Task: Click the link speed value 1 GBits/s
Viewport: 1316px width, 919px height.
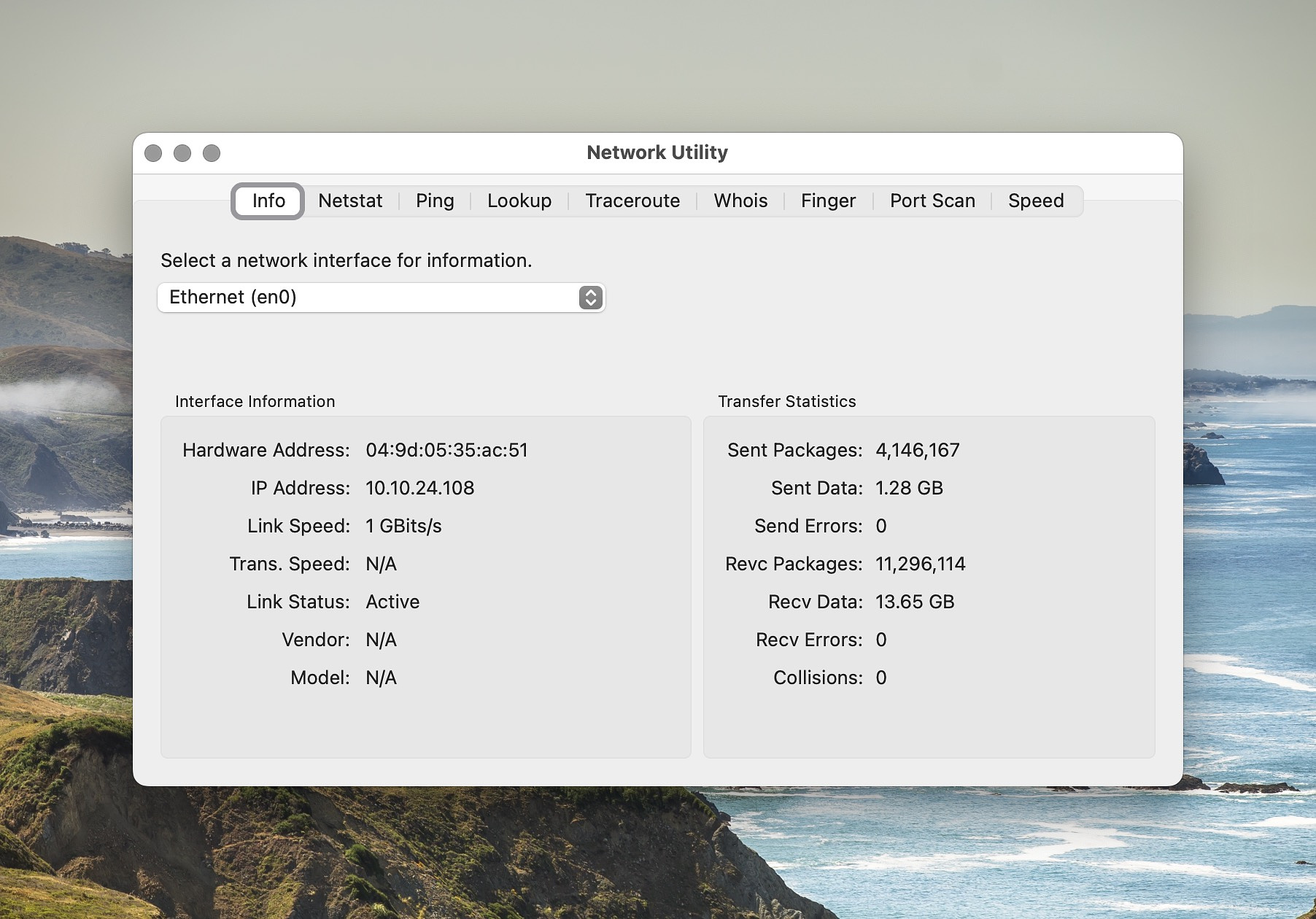Action: point(403,526)
